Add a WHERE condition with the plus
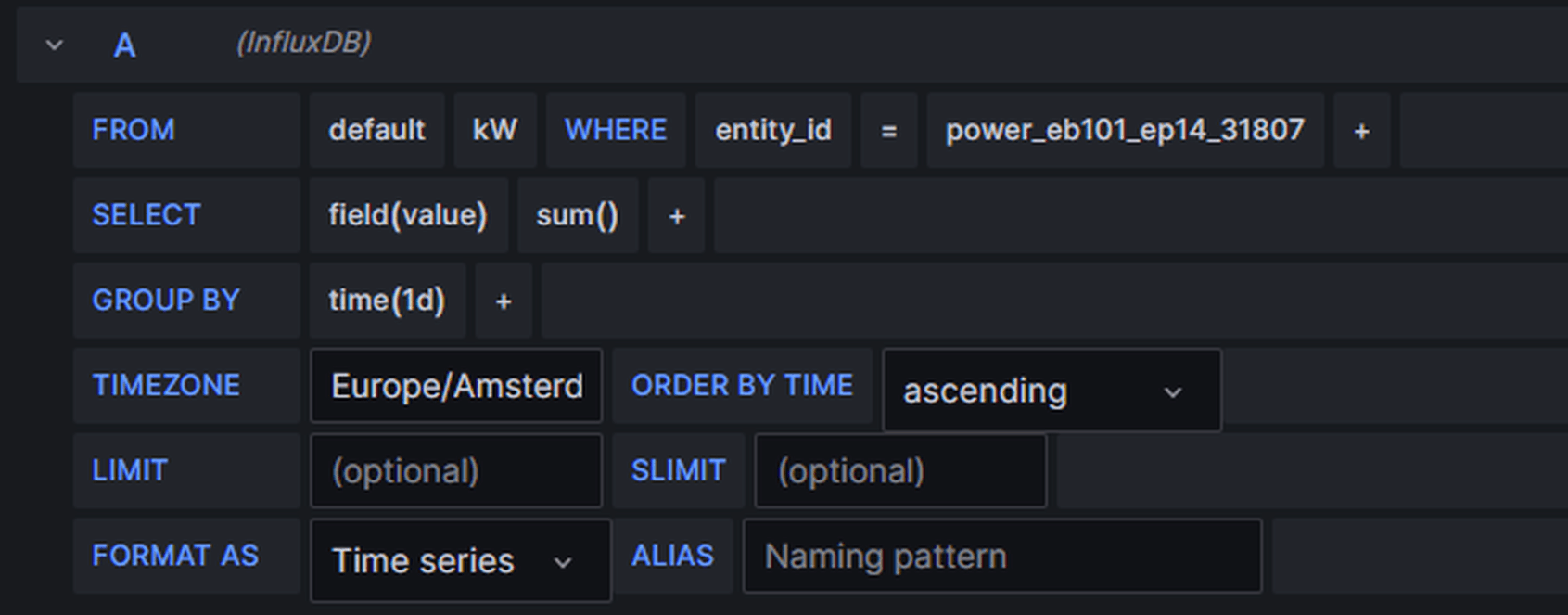This screenshot has height=615, width=1568. point(1361,131)
